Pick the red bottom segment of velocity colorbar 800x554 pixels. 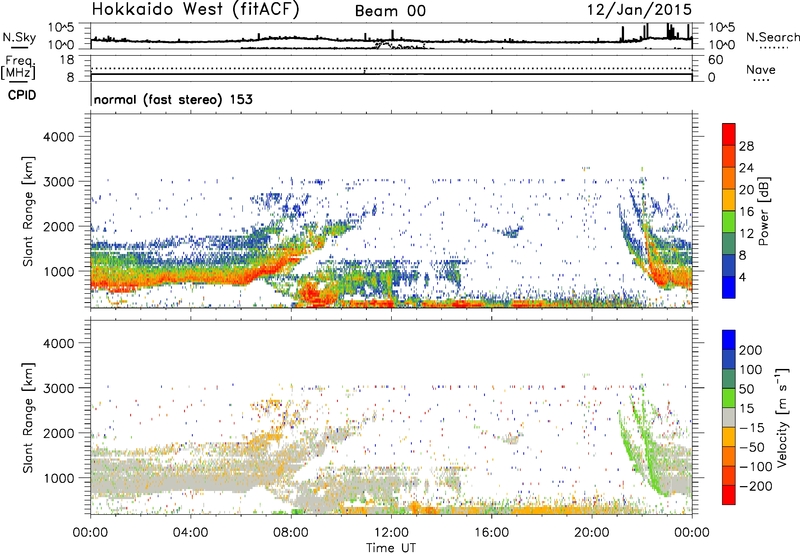(729, 495)
